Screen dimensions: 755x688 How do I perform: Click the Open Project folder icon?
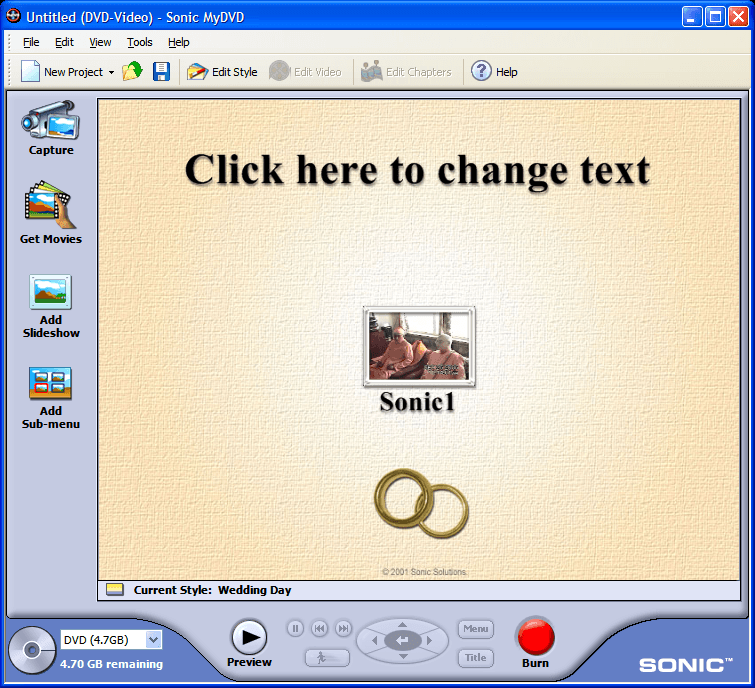132,71
